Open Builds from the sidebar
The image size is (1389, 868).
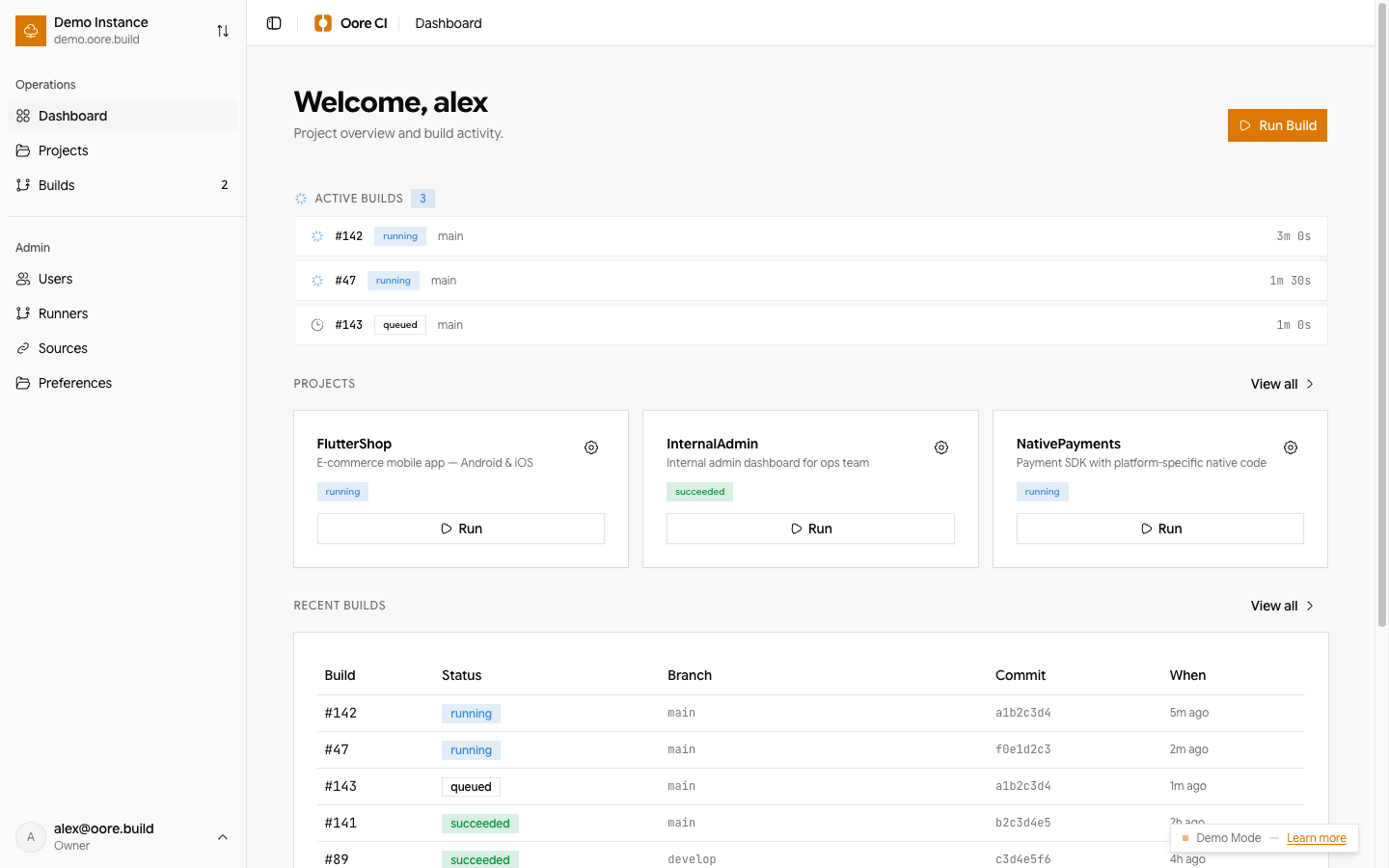tap(55, 185)
